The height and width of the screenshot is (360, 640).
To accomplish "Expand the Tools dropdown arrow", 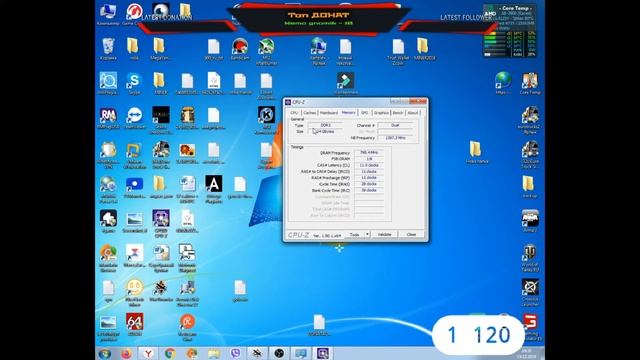I will click(367, 235).
